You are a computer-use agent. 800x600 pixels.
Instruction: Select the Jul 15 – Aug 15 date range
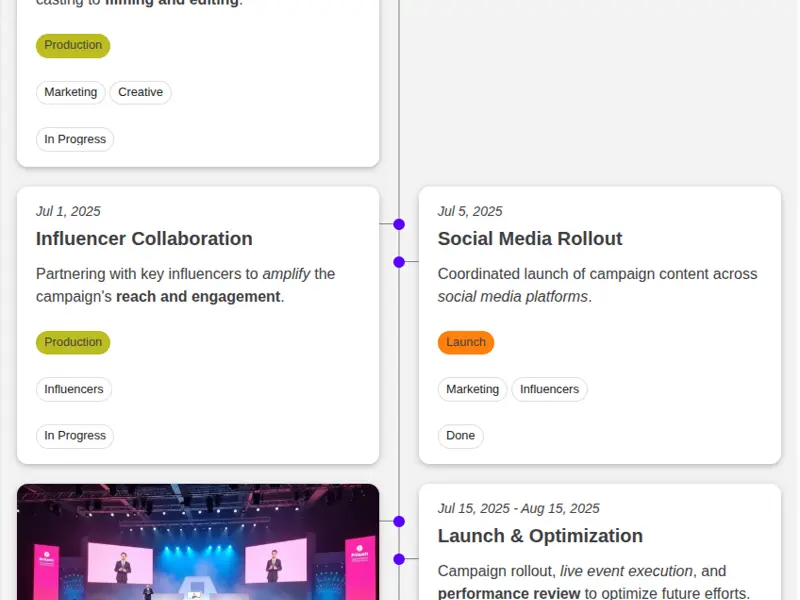pyautogui.click(x=518, y=508)
